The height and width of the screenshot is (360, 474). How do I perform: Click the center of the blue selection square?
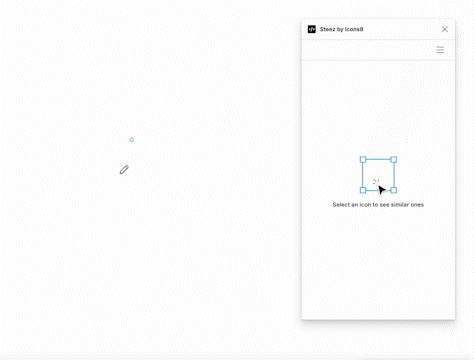(378, 175)
